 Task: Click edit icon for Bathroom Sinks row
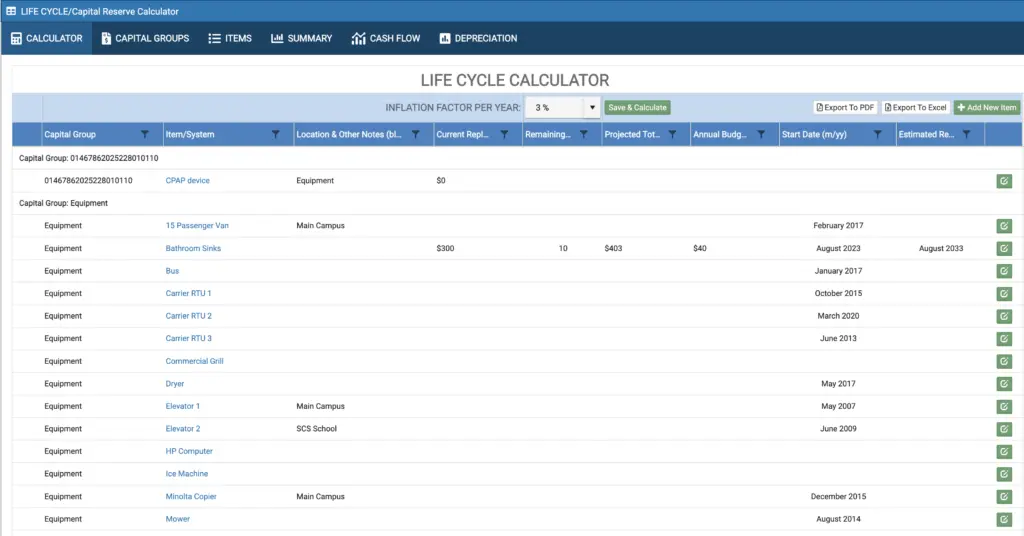tap(1004, 248)
